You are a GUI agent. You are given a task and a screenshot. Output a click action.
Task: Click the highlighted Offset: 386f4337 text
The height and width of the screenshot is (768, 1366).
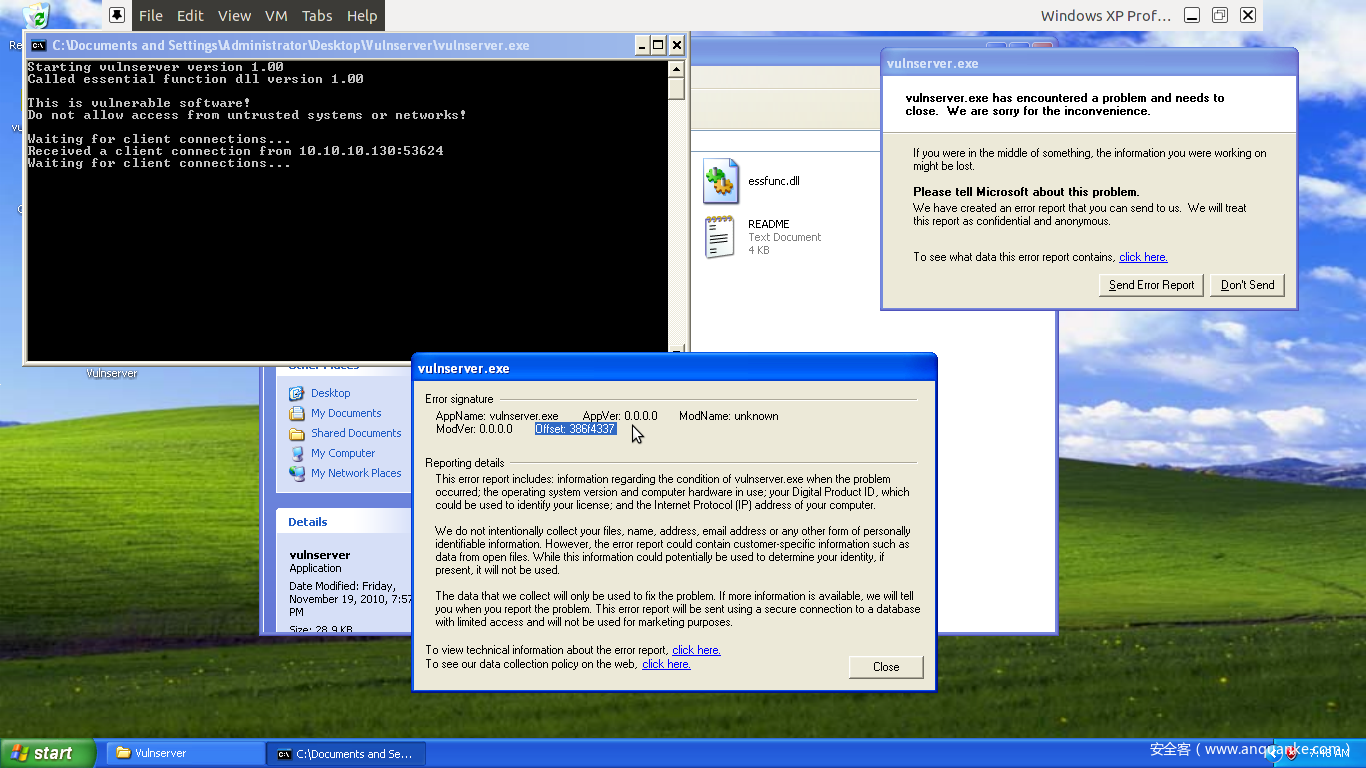(x=575, y=429)
